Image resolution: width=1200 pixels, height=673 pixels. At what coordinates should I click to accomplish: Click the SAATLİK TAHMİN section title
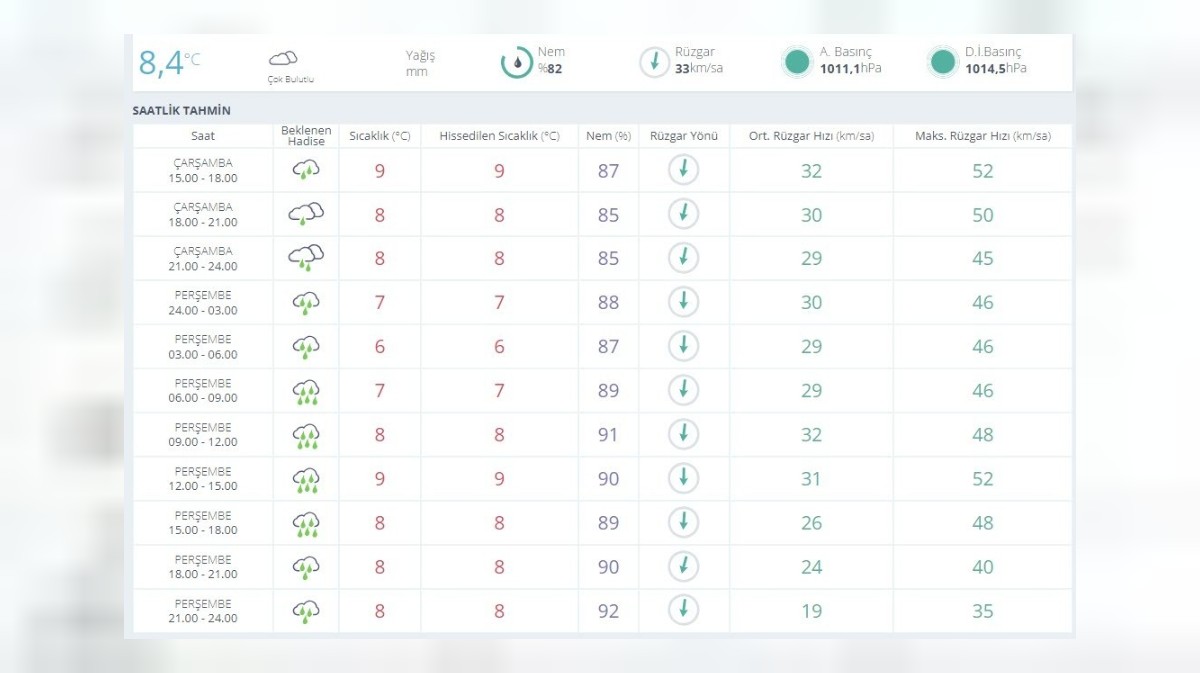coord(181,110)
